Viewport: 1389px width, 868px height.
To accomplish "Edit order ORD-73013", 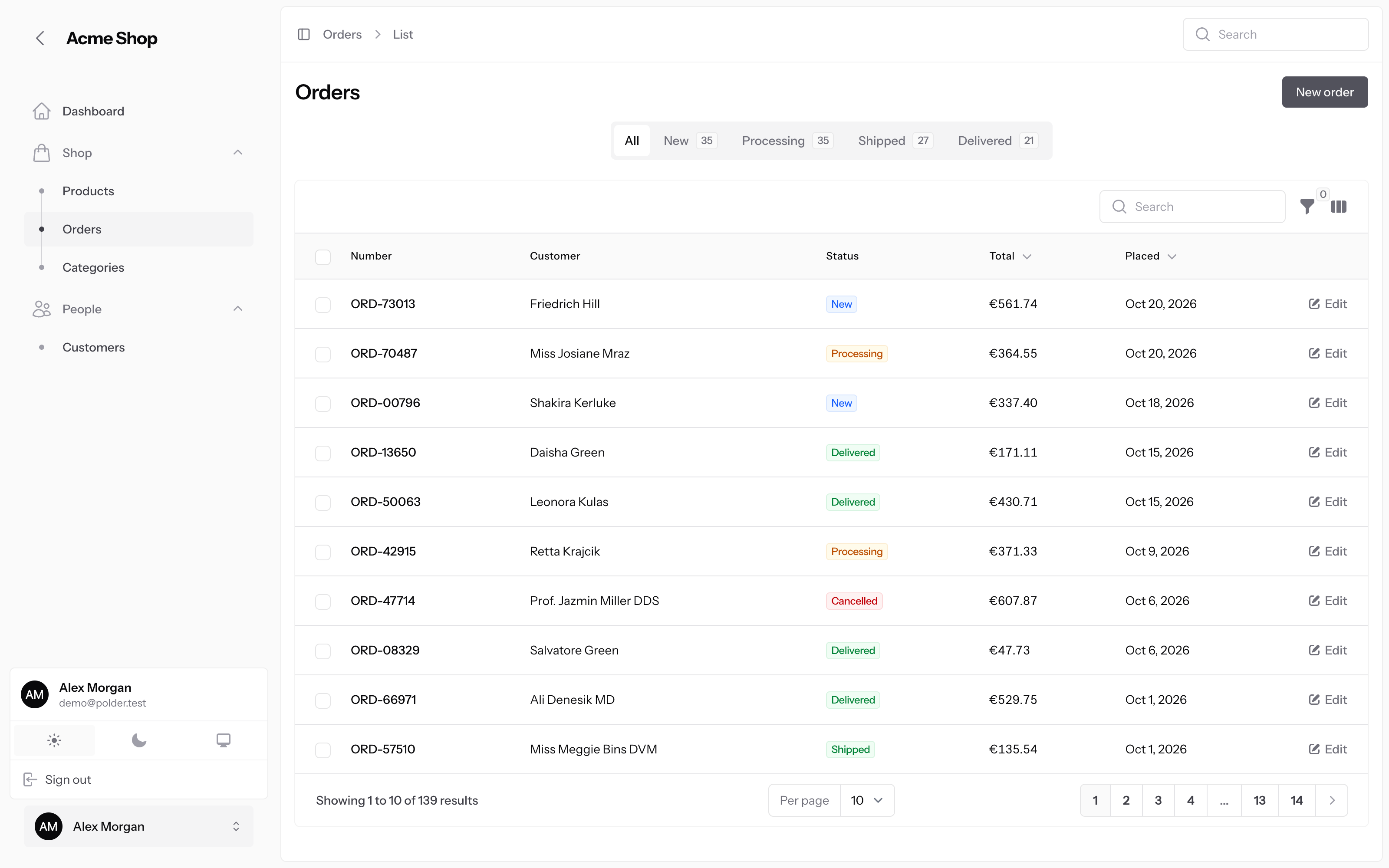I will click(1327, 304).
